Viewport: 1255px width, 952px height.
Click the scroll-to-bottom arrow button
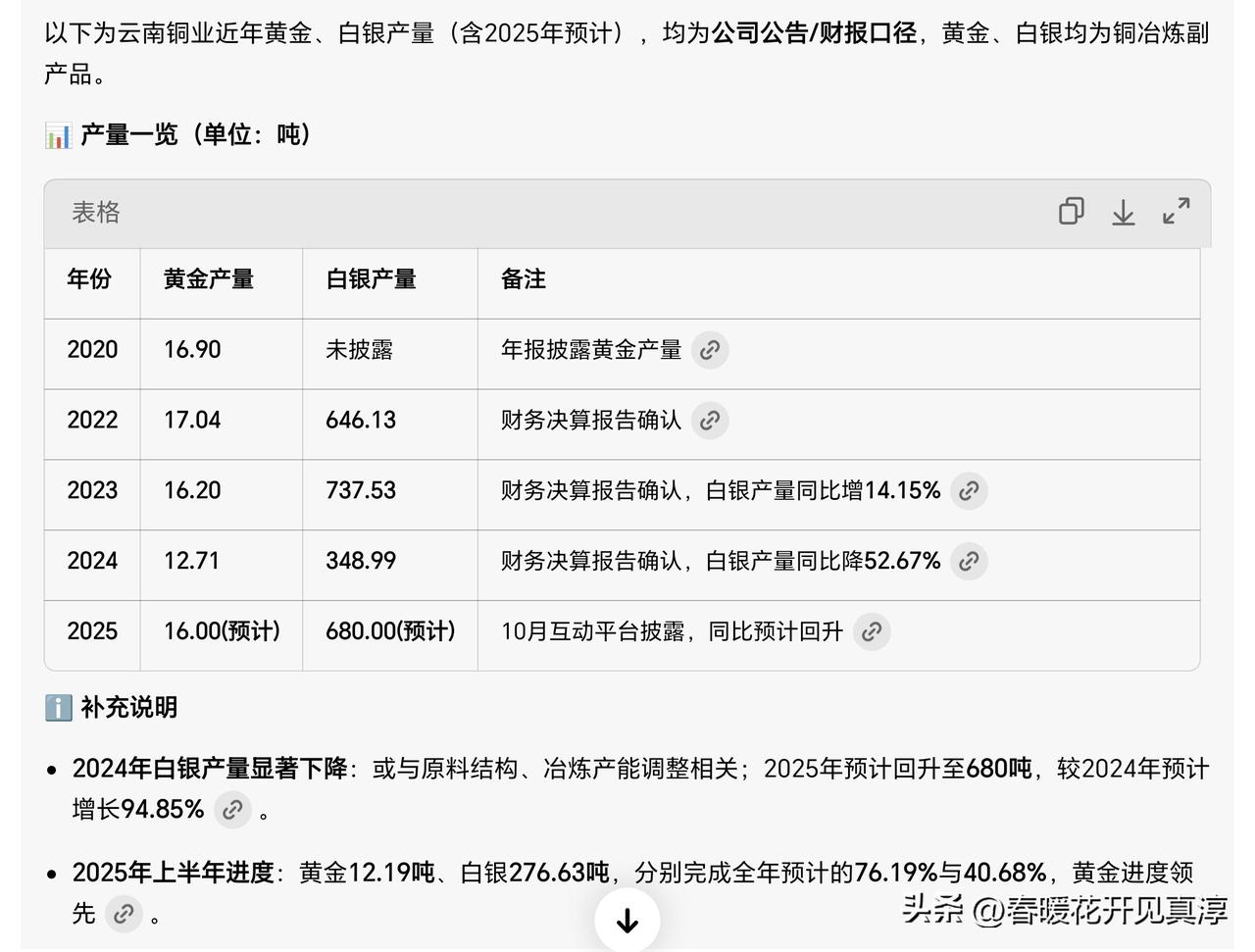tap(627, 920)
